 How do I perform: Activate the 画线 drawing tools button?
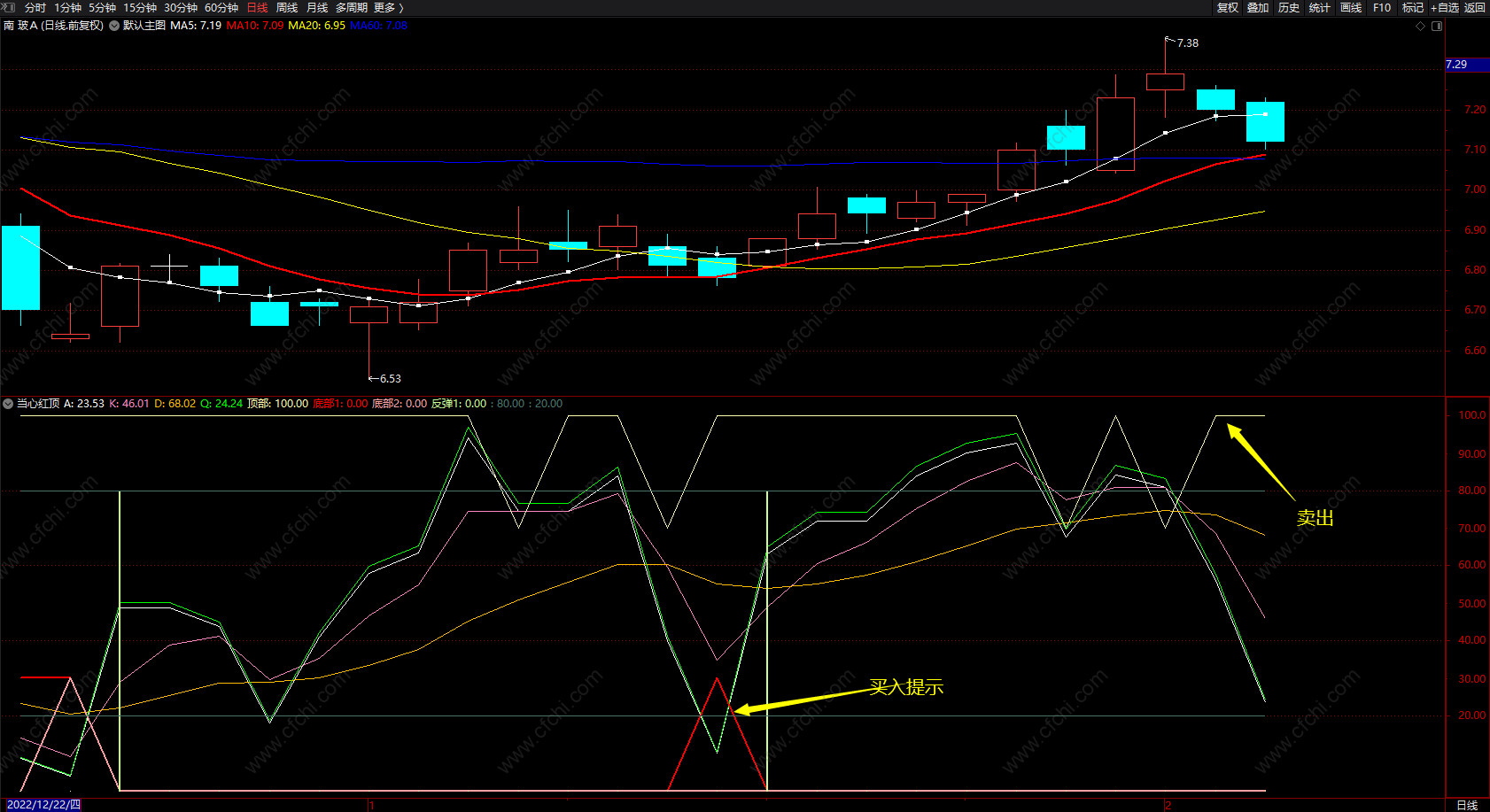(1351, 7)
